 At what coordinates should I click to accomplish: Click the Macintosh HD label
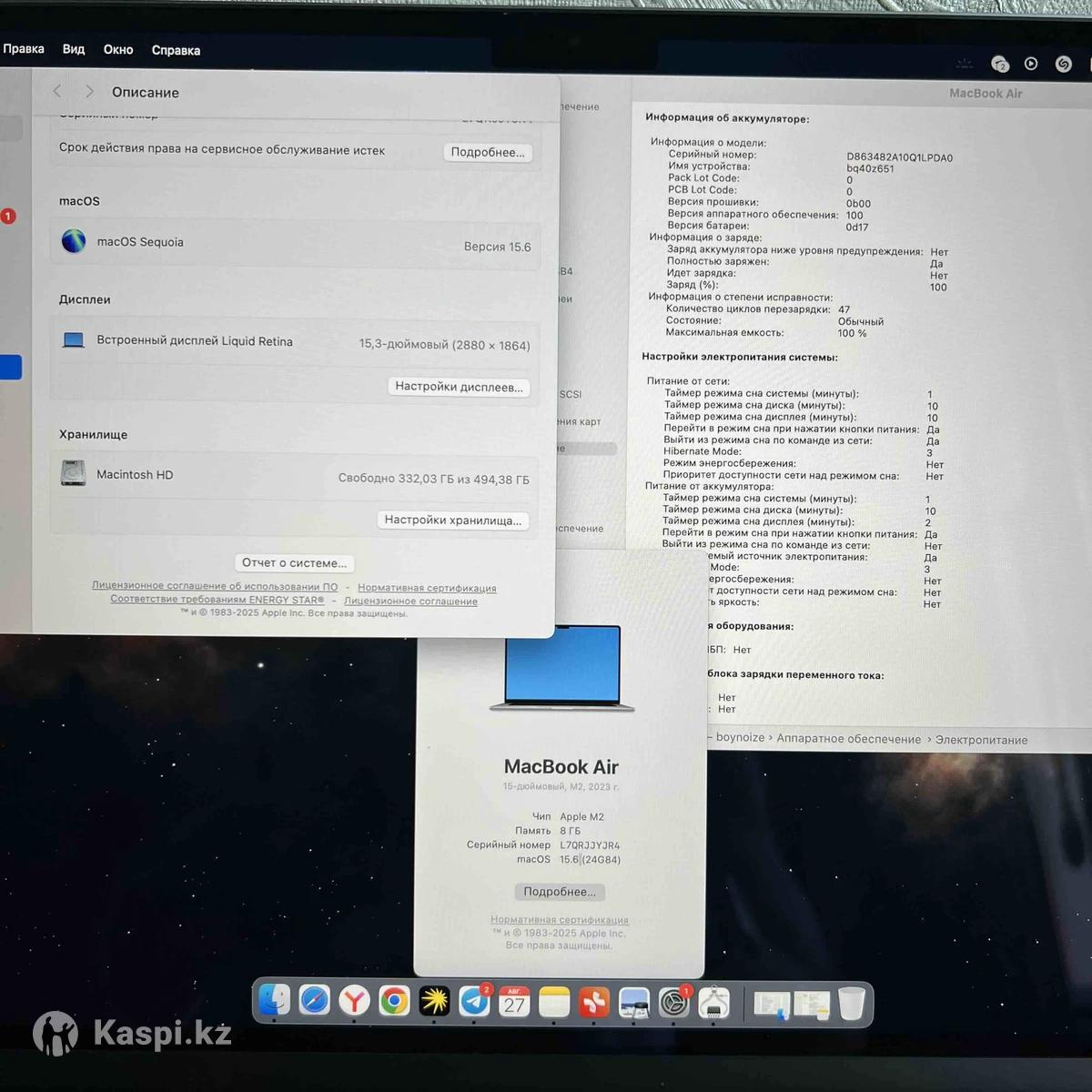coord(135,474)
